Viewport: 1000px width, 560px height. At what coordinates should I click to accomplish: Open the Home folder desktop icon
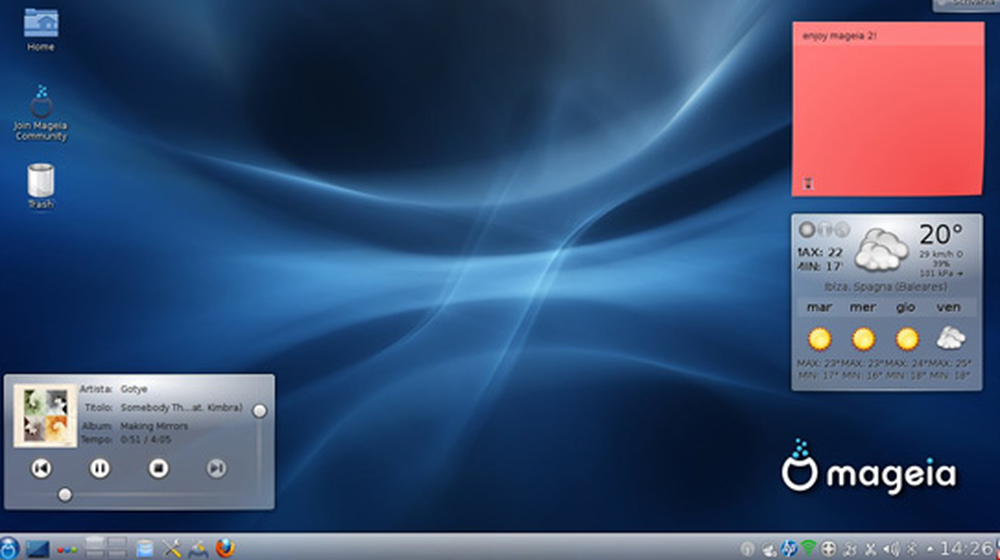[x=41, y=30]
